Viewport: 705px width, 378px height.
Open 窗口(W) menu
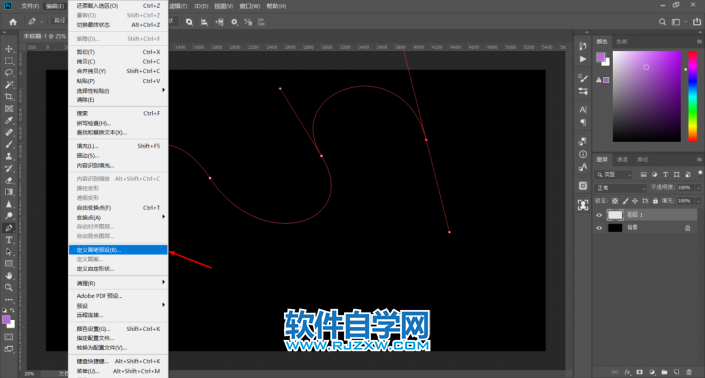250,6
